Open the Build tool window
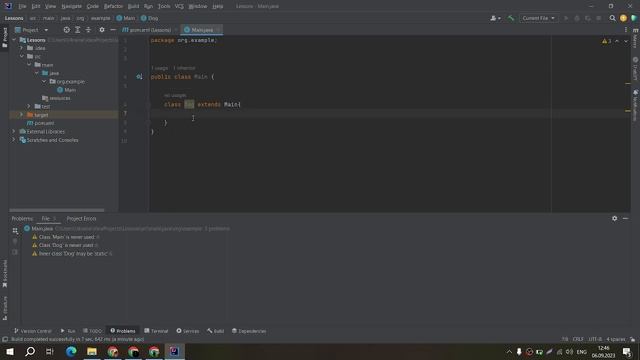The image size is (640, 360). [x=216, y=331]
